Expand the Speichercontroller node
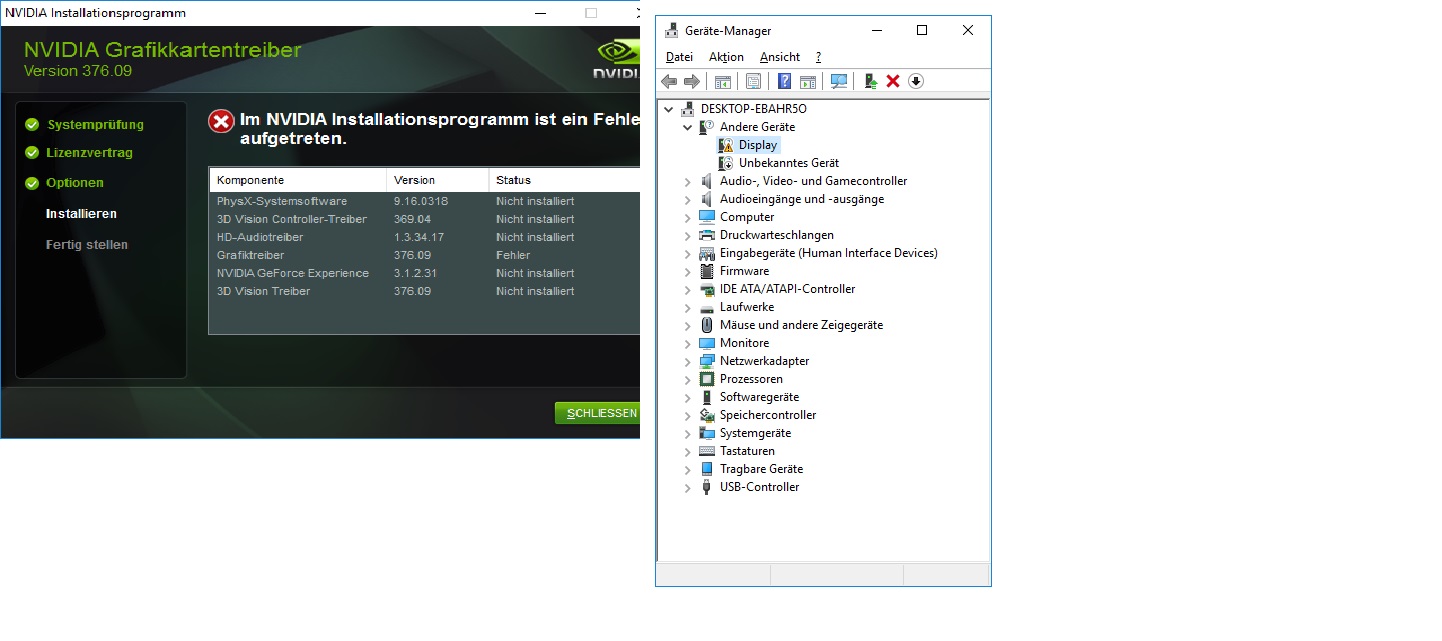 coord(688,415)
